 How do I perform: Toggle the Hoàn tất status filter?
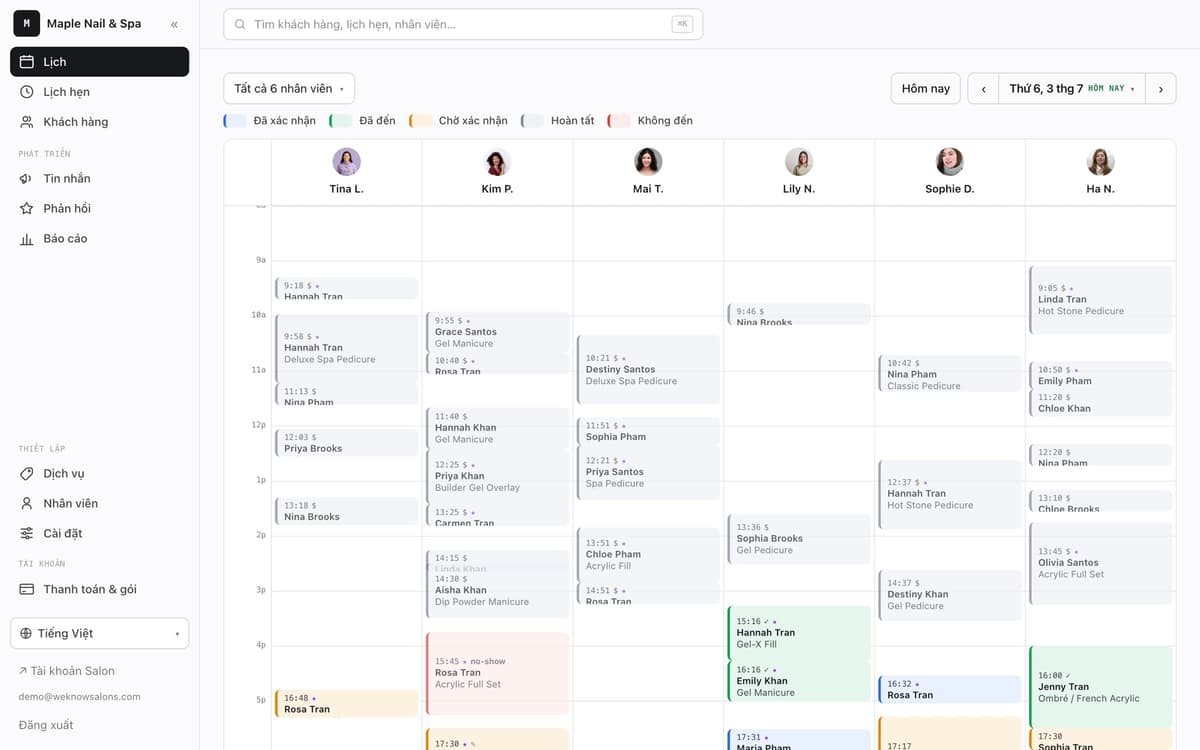coord(558,121)
